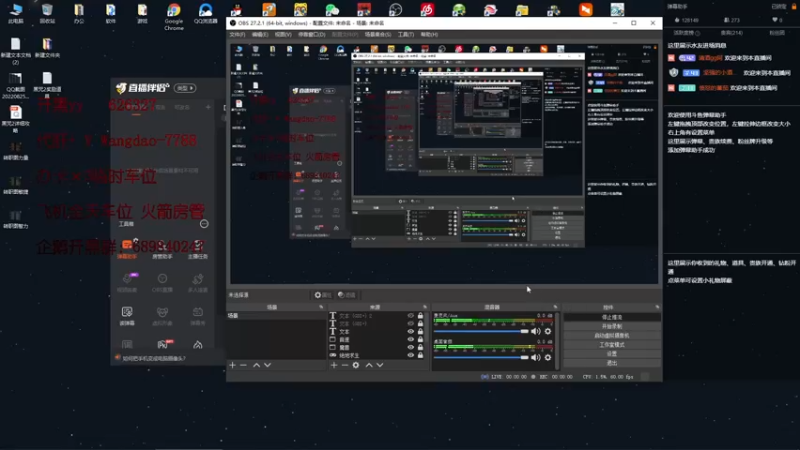Remove selected source with minus button
This screenshot has height=450, width=800.
[344, 365]
